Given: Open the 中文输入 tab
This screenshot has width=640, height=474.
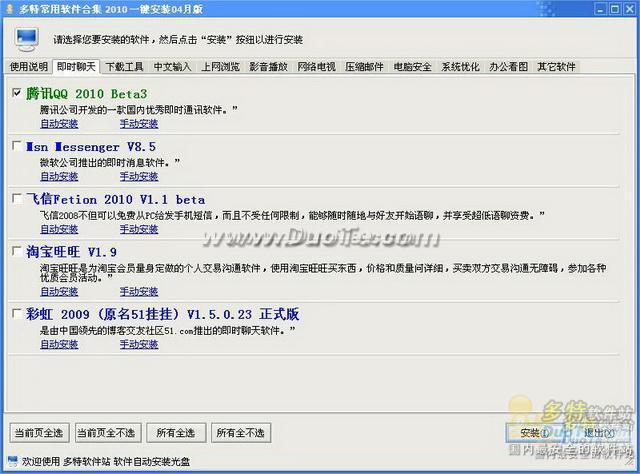Looking at the screenshot, I should click(x=172, y=67).
